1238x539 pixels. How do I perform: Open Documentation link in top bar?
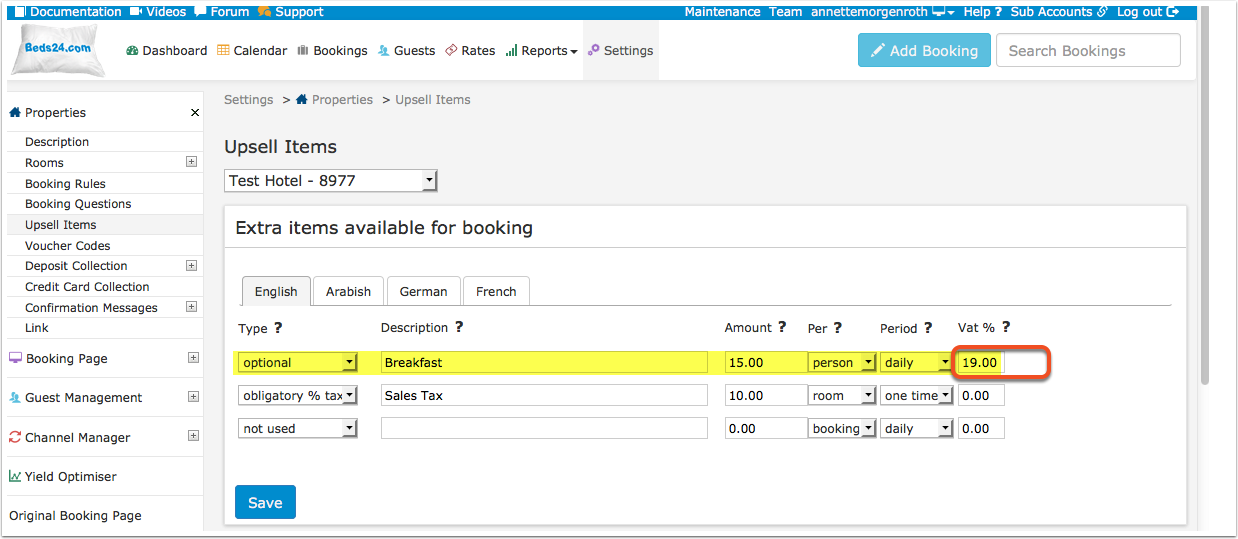68,12
